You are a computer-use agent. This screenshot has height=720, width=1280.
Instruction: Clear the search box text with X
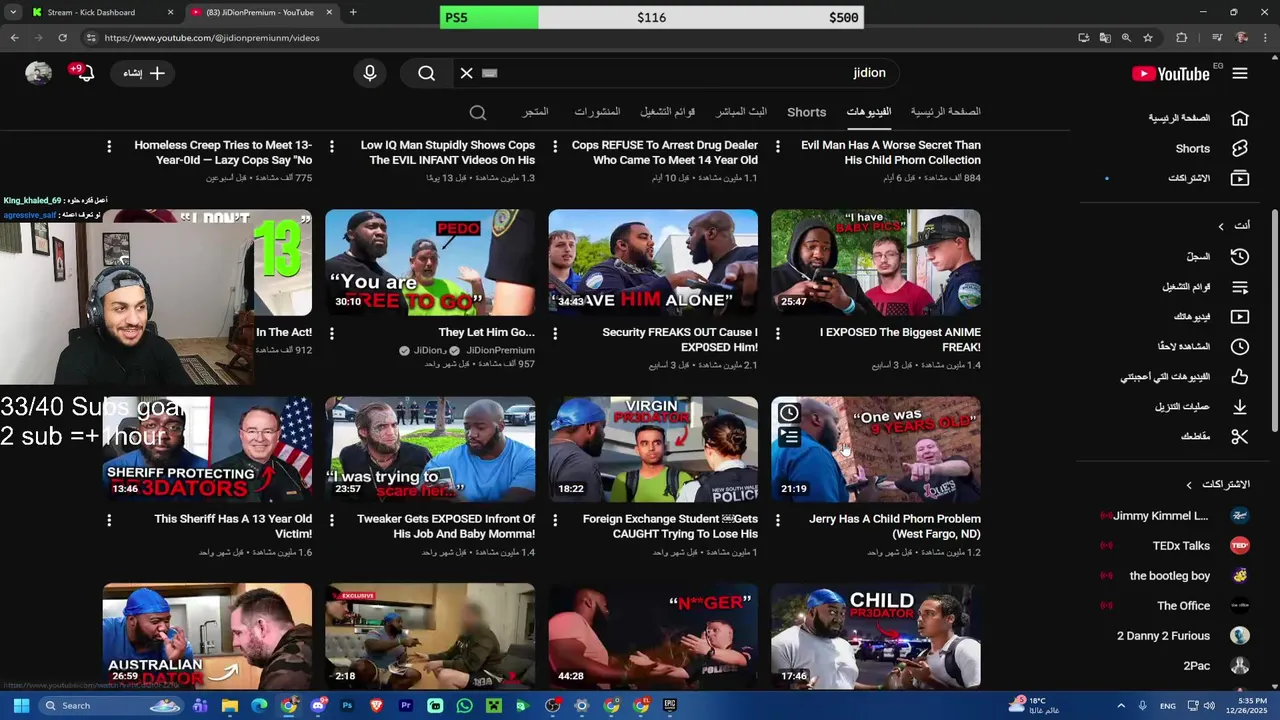[x=466, y=73]
